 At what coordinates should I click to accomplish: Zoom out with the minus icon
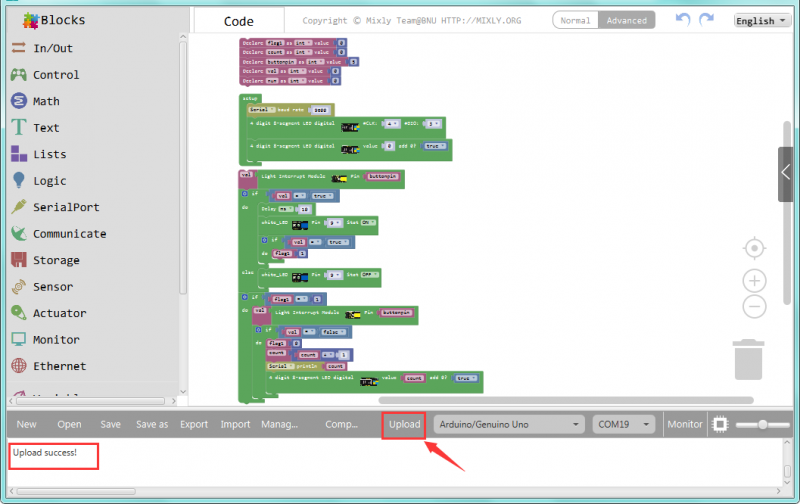tap(755, 307)
